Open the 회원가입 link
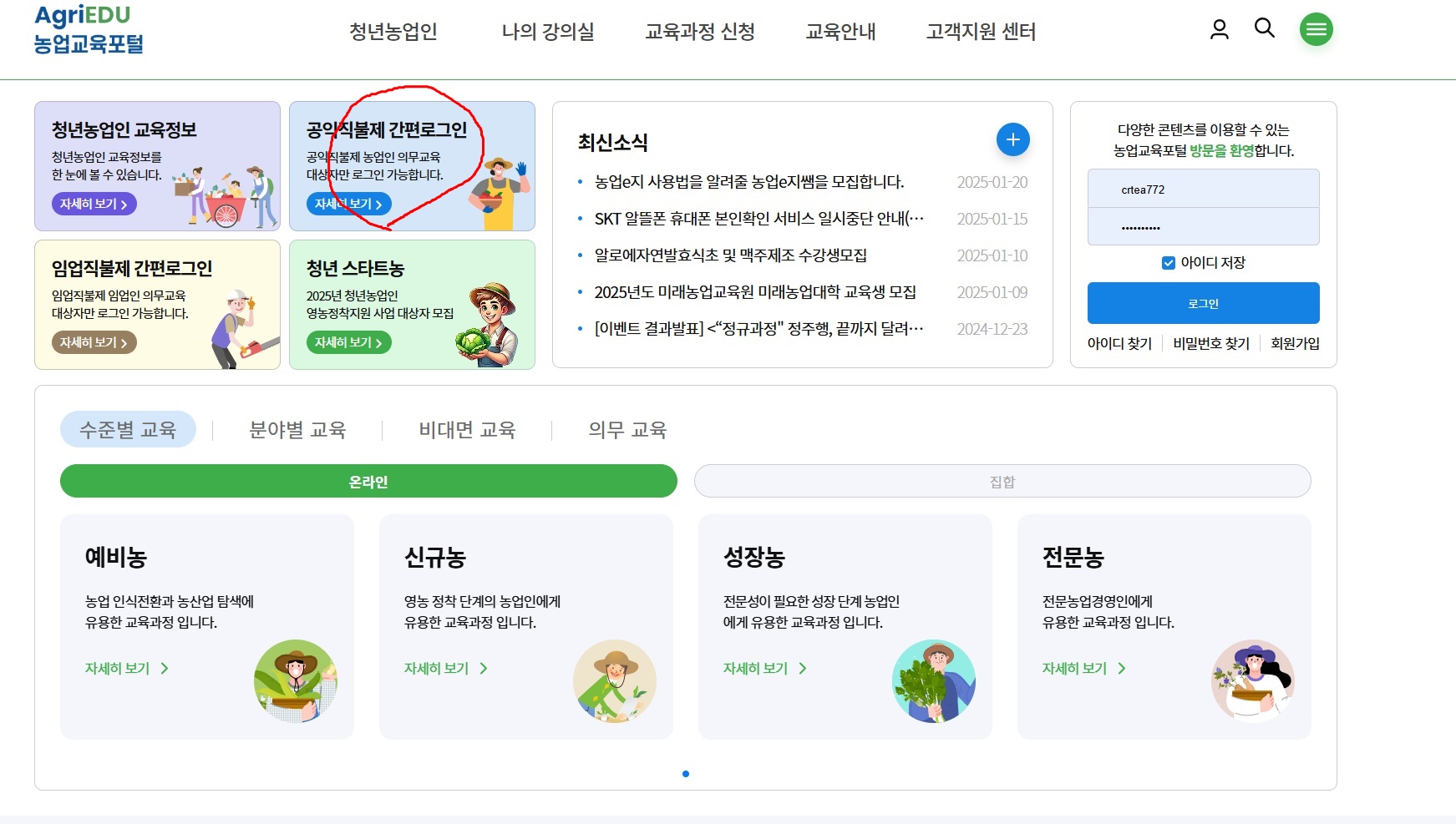This screenshot has width=1456, height=824. pyautogui.click(x=1294, y=343)
